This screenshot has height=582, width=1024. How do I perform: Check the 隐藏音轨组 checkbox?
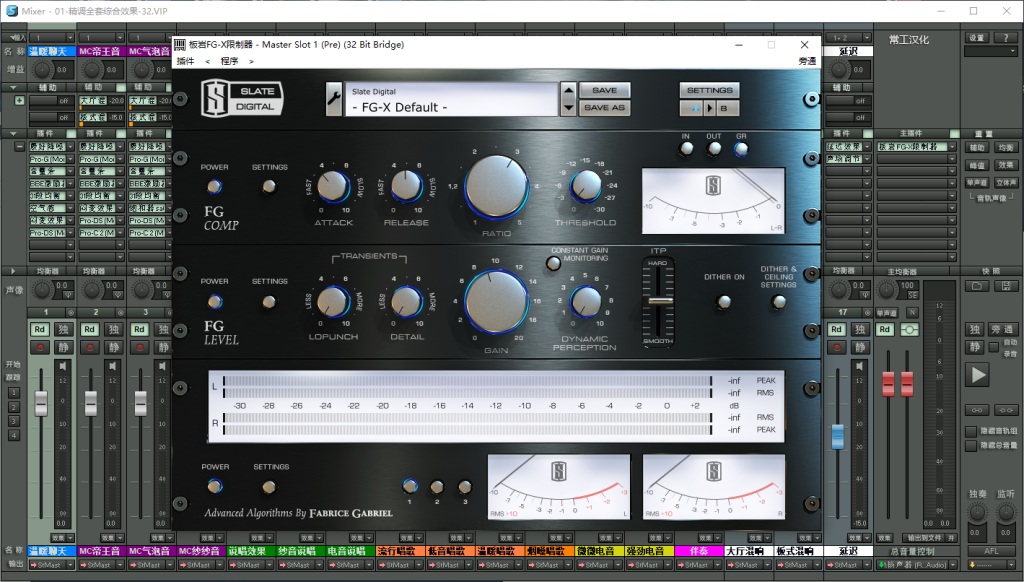(x=971, y=431)
